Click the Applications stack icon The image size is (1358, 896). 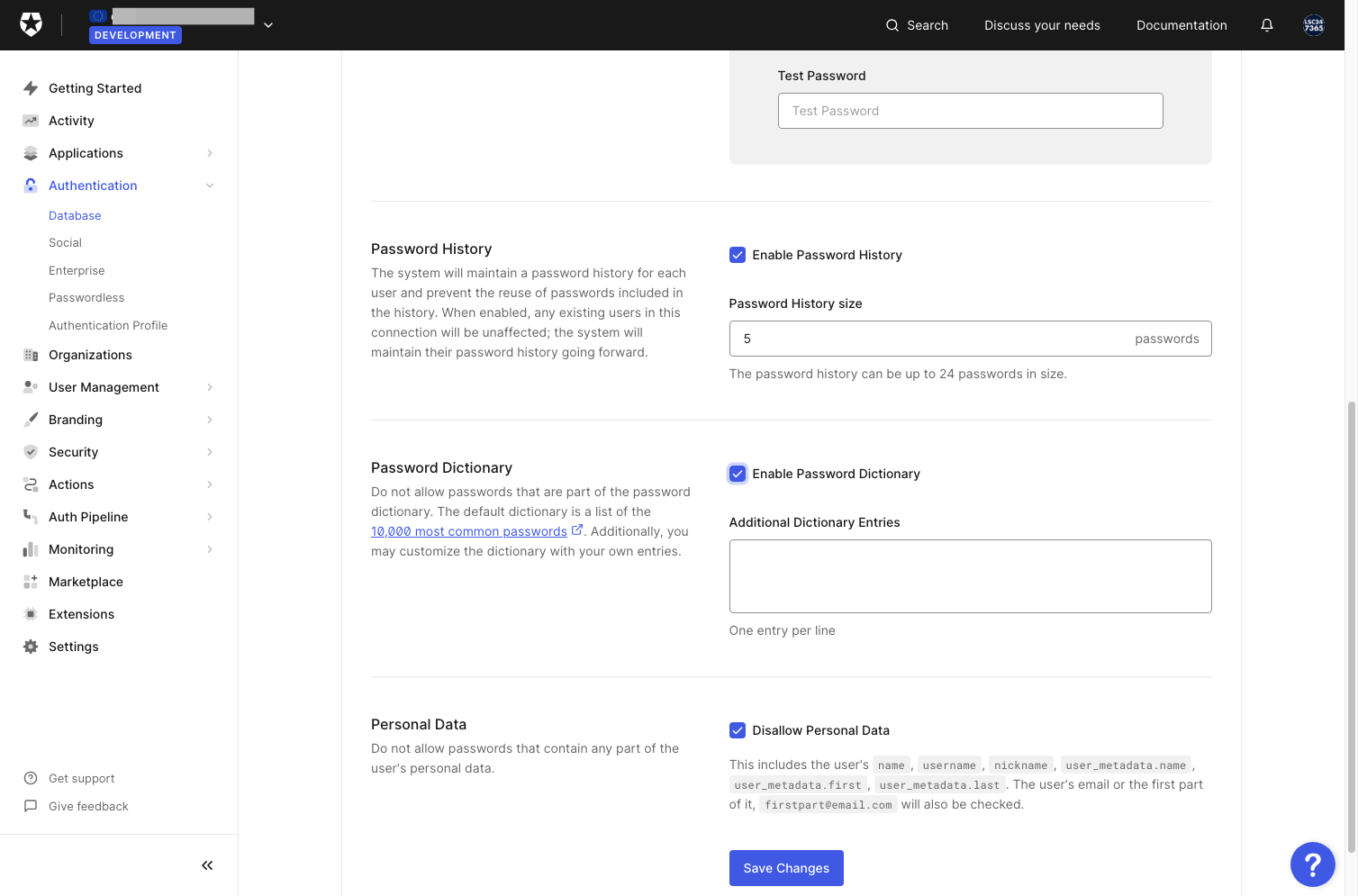pyautogui.click(x=31, y=153)
